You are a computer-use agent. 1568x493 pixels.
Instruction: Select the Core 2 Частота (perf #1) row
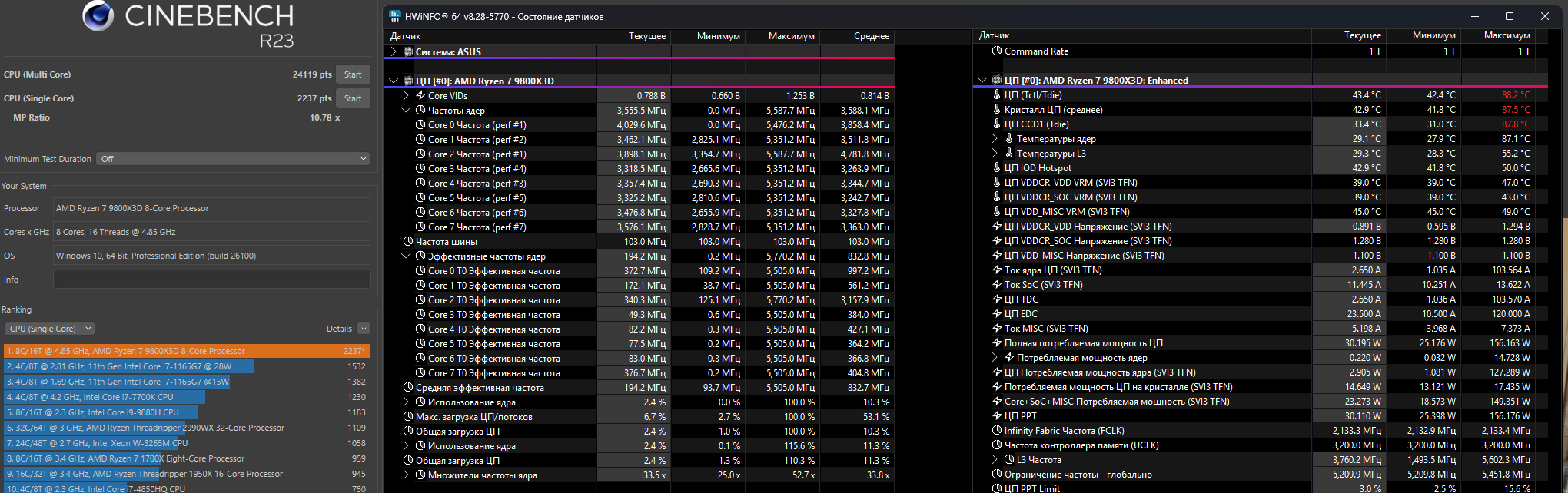coord(639,154)
